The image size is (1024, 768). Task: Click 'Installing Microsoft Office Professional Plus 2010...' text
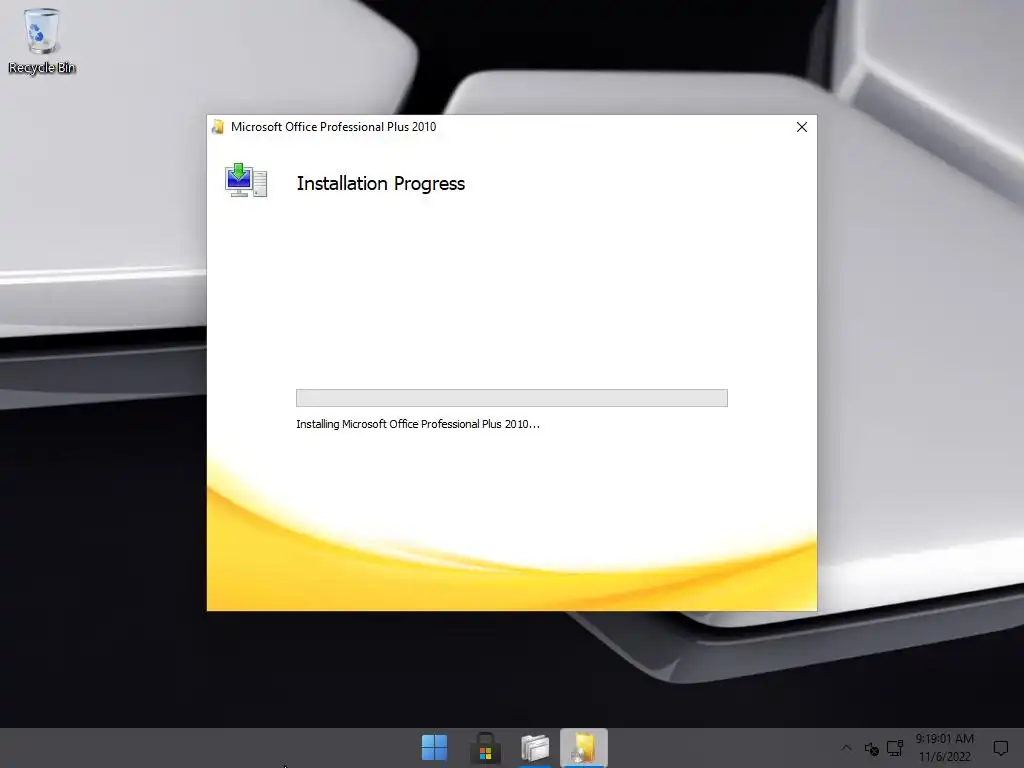[x=418, y=424]
